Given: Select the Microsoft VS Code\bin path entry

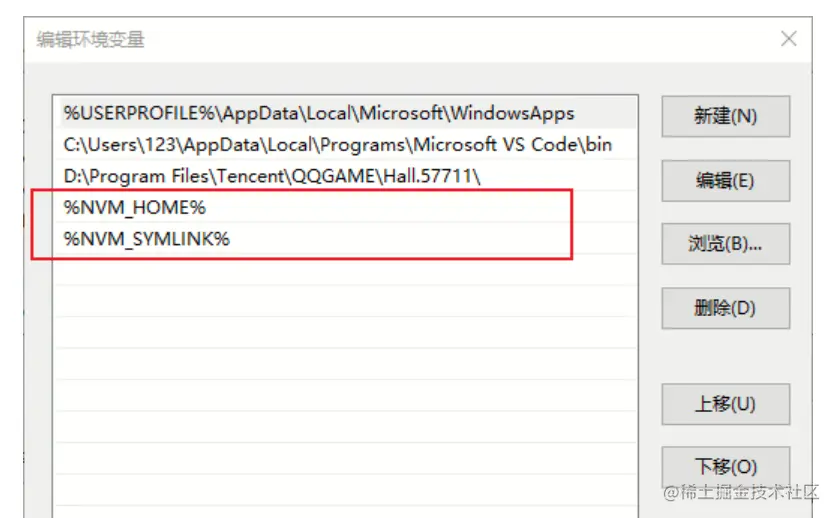Looking at the screenshot, I should click(x=337, y=144).
